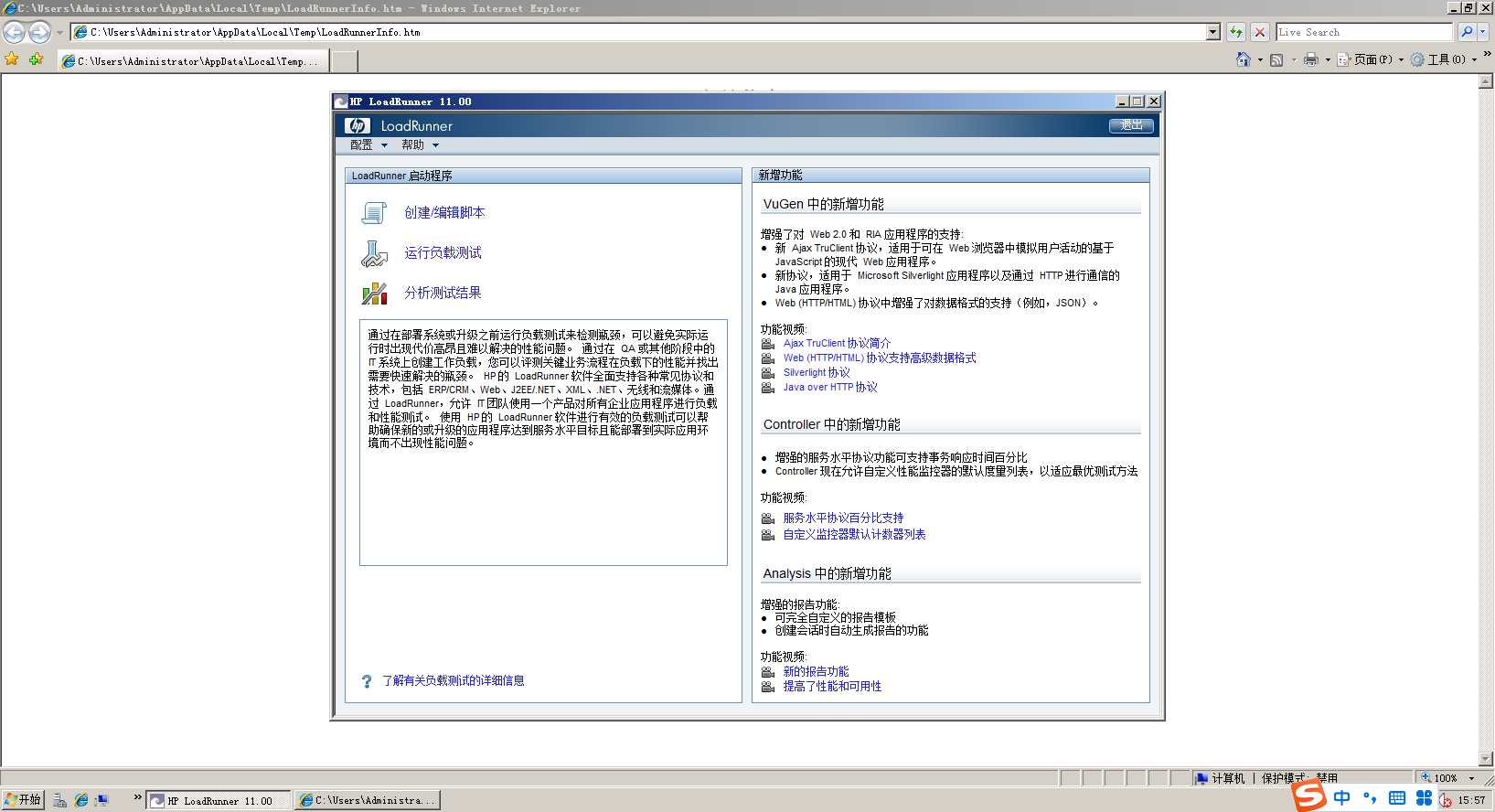Click the video icon beside Ajax TruClient 协议简介
Viewport: 1495px width, 812px height.
click(768, 344)
